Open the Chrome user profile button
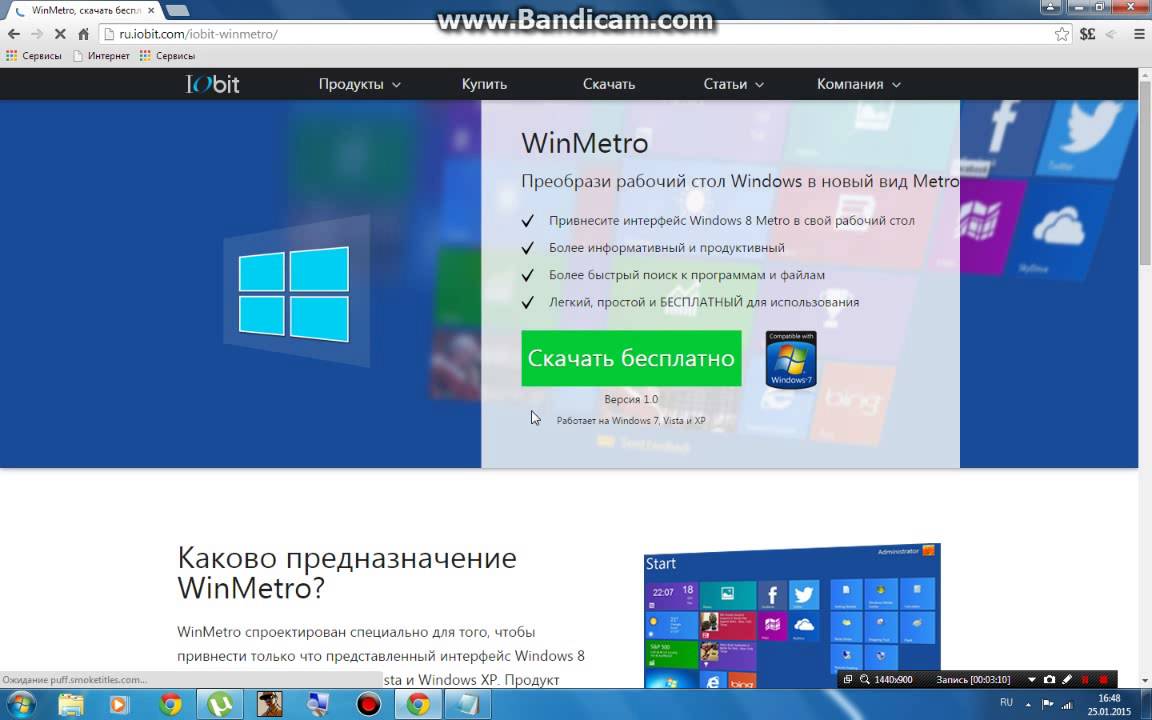Image resolution: width=1152 pixels, height=720 pixels. [1051, 7]
